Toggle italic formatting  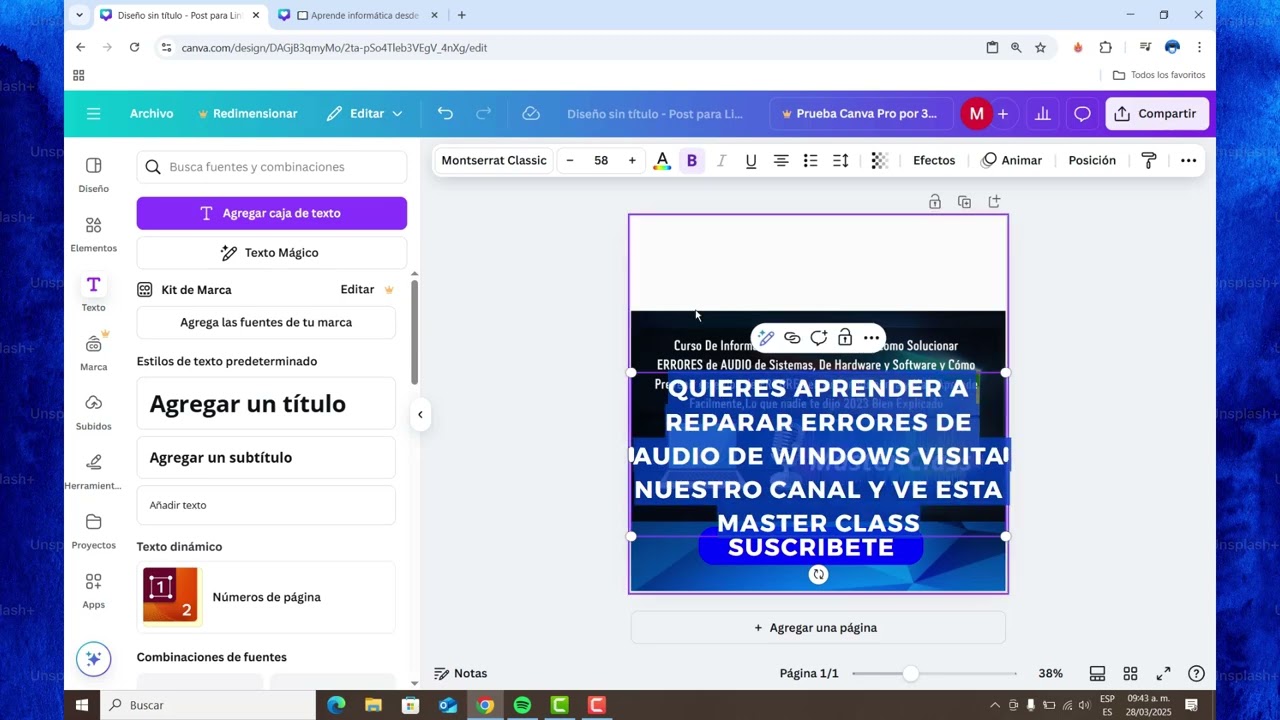click(x=721, y=161)
